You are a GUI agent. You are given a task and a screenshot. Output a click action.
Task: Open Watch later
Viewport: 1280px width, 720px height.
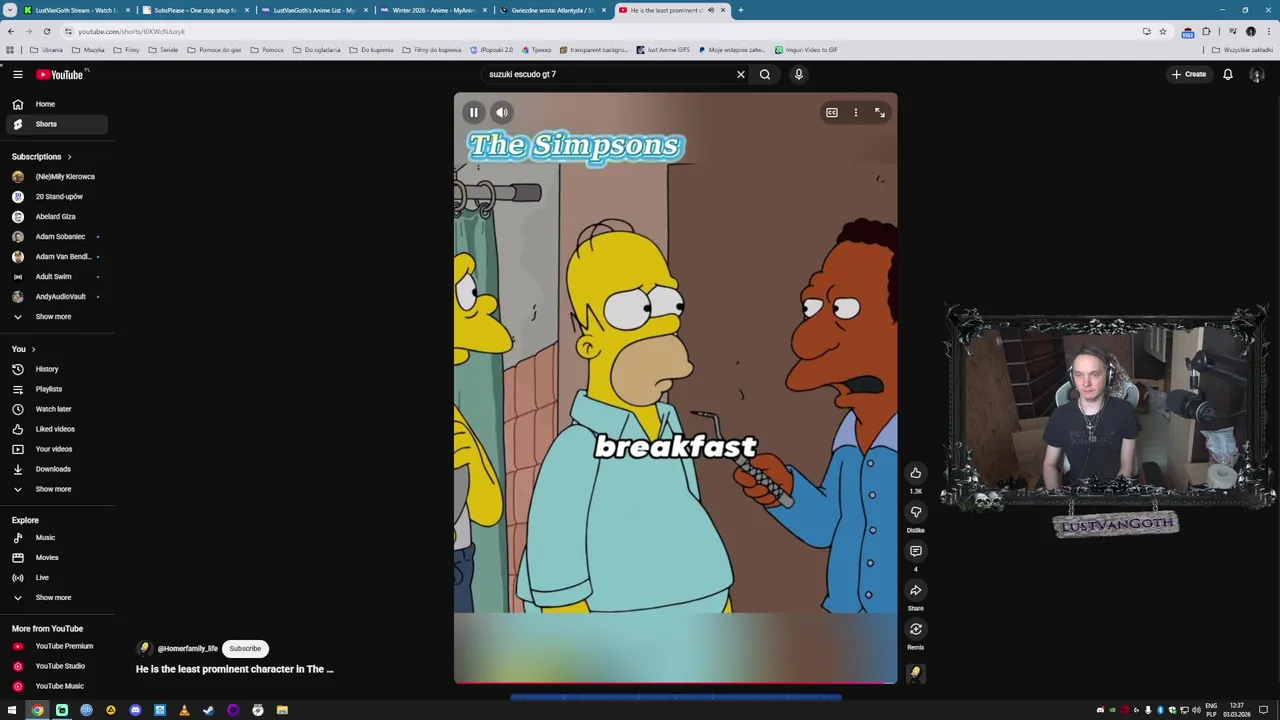[56, 409]
